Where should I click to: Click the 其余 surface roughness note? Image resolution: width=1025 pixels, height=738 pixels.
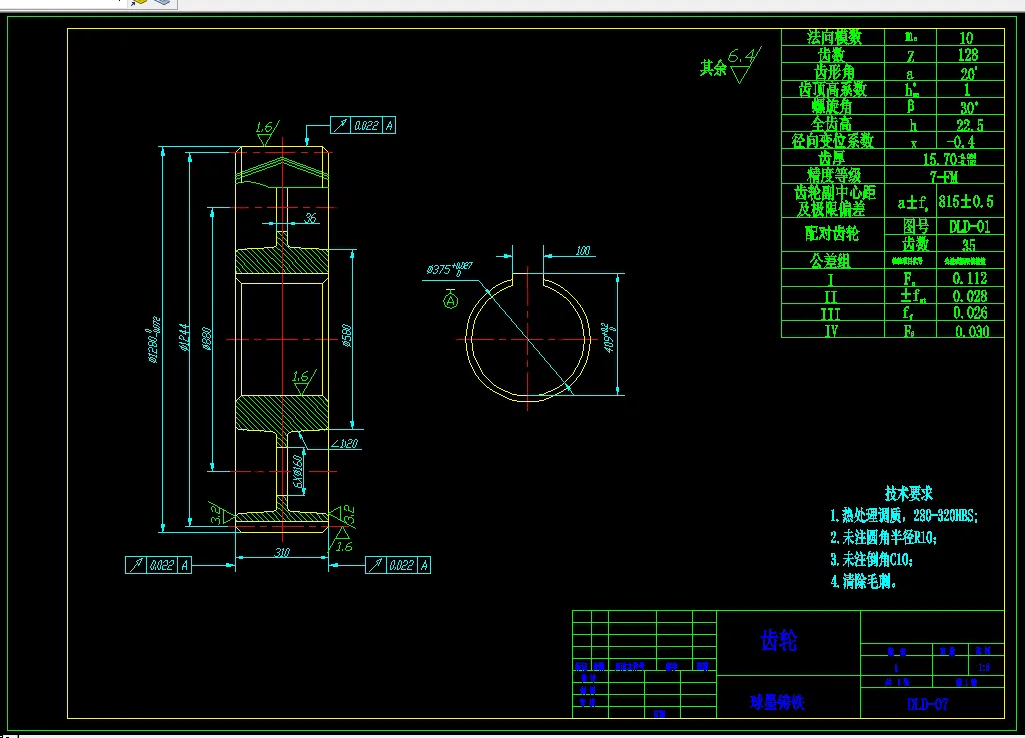pyautogui.click(x=713, y=67)
